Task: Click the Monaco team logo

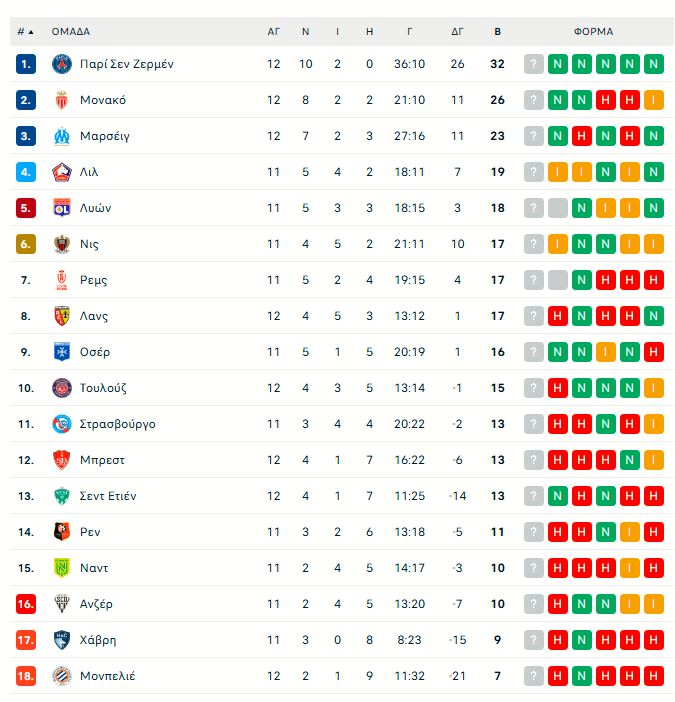Action: pos(62,100)
